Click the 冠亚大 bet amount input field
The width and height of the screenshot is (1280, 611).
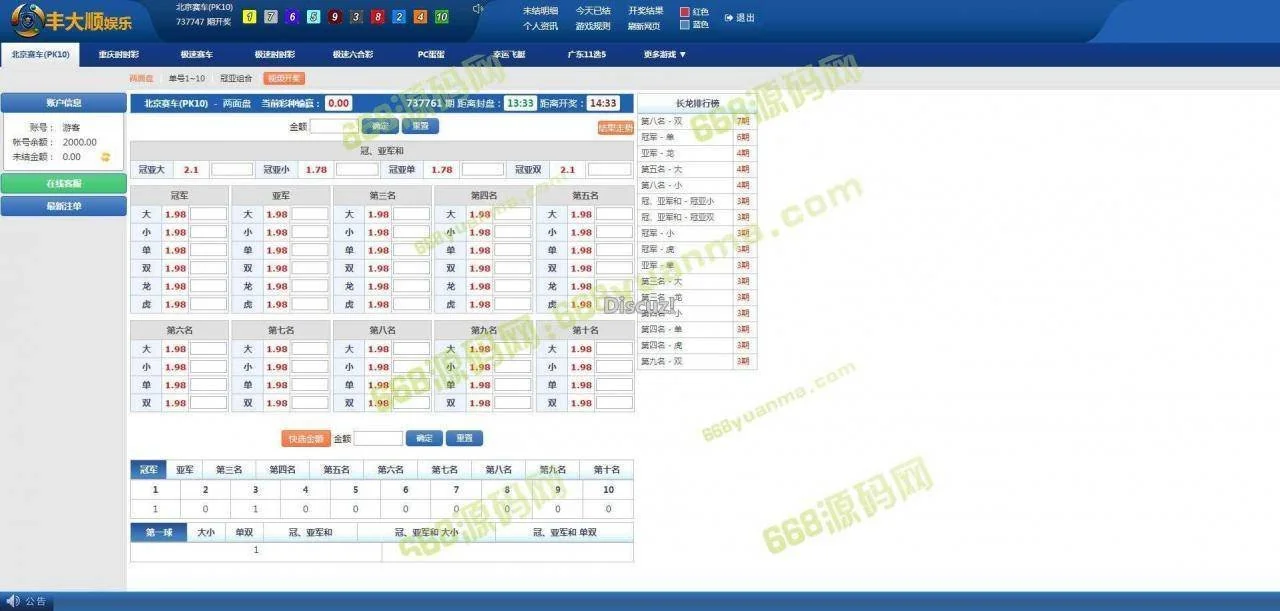[232, 170]
